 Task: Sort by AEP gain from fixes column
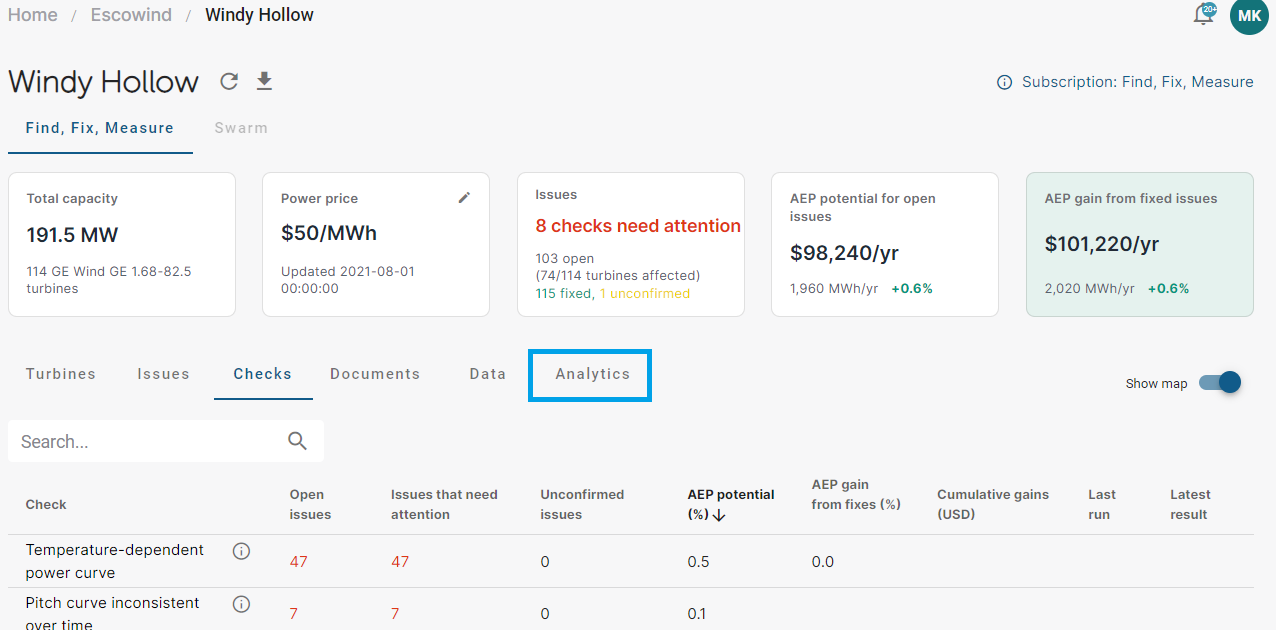[856, 494]
